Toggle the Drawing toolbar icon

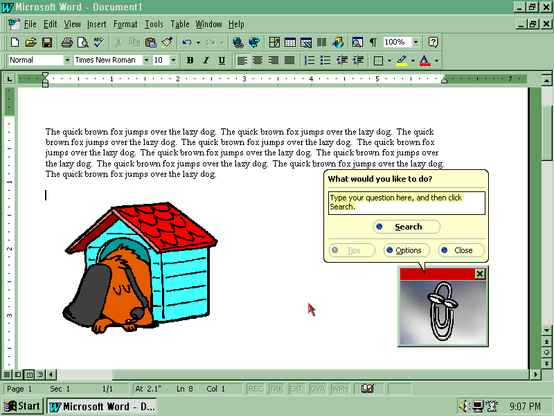(x=338, y=42)
